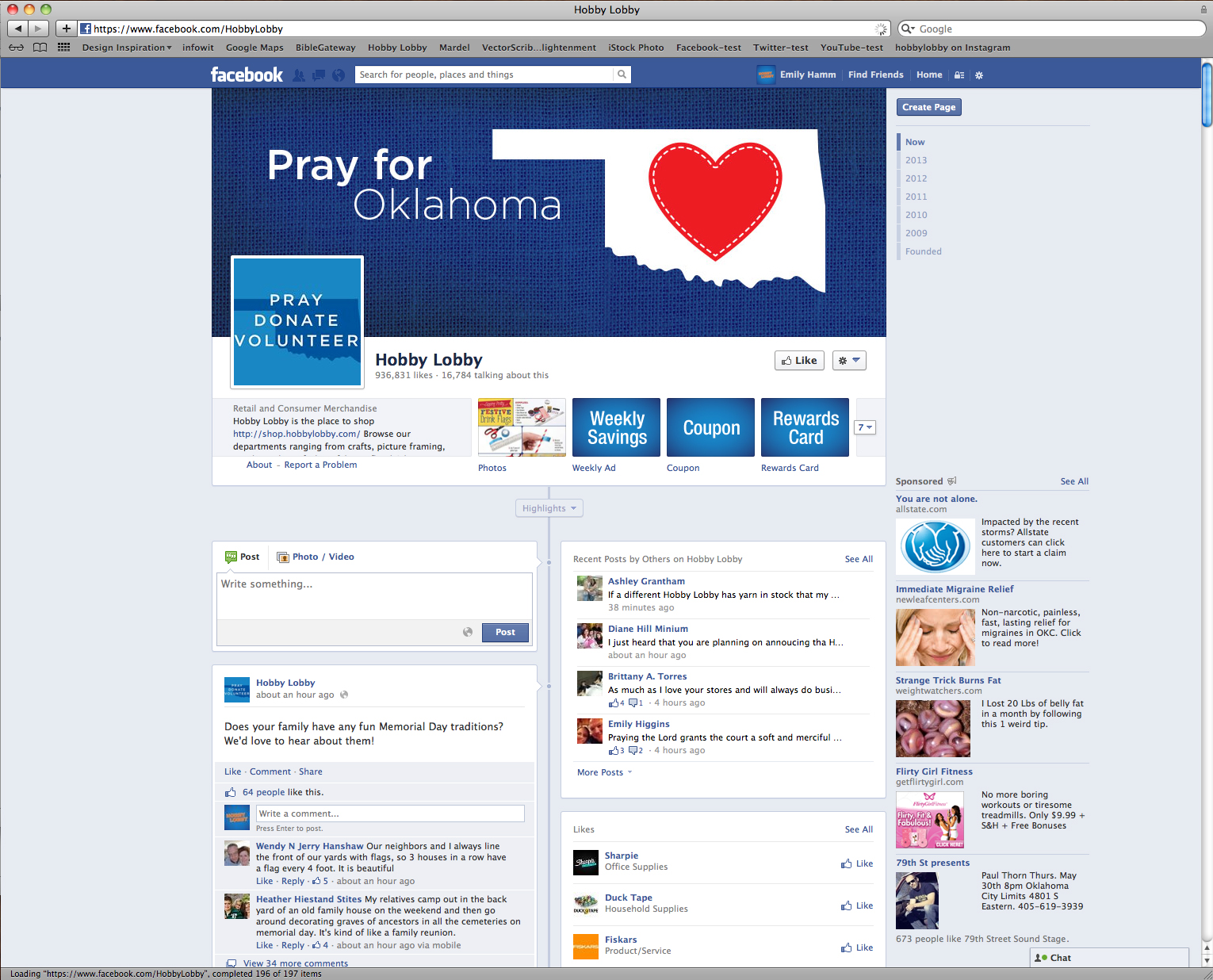Focus the Facebook search box
The width and height of the screenshot is (1213, 980).
point(484,75)
